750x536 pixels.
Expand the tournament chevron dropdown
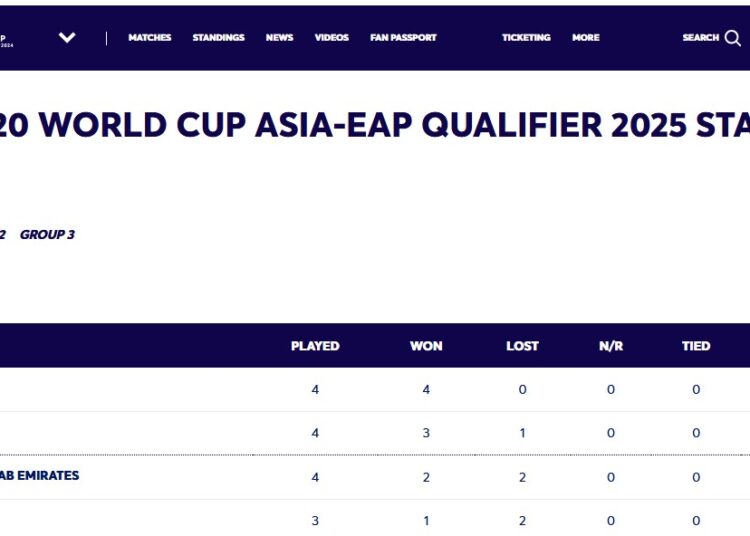(67, 38)
